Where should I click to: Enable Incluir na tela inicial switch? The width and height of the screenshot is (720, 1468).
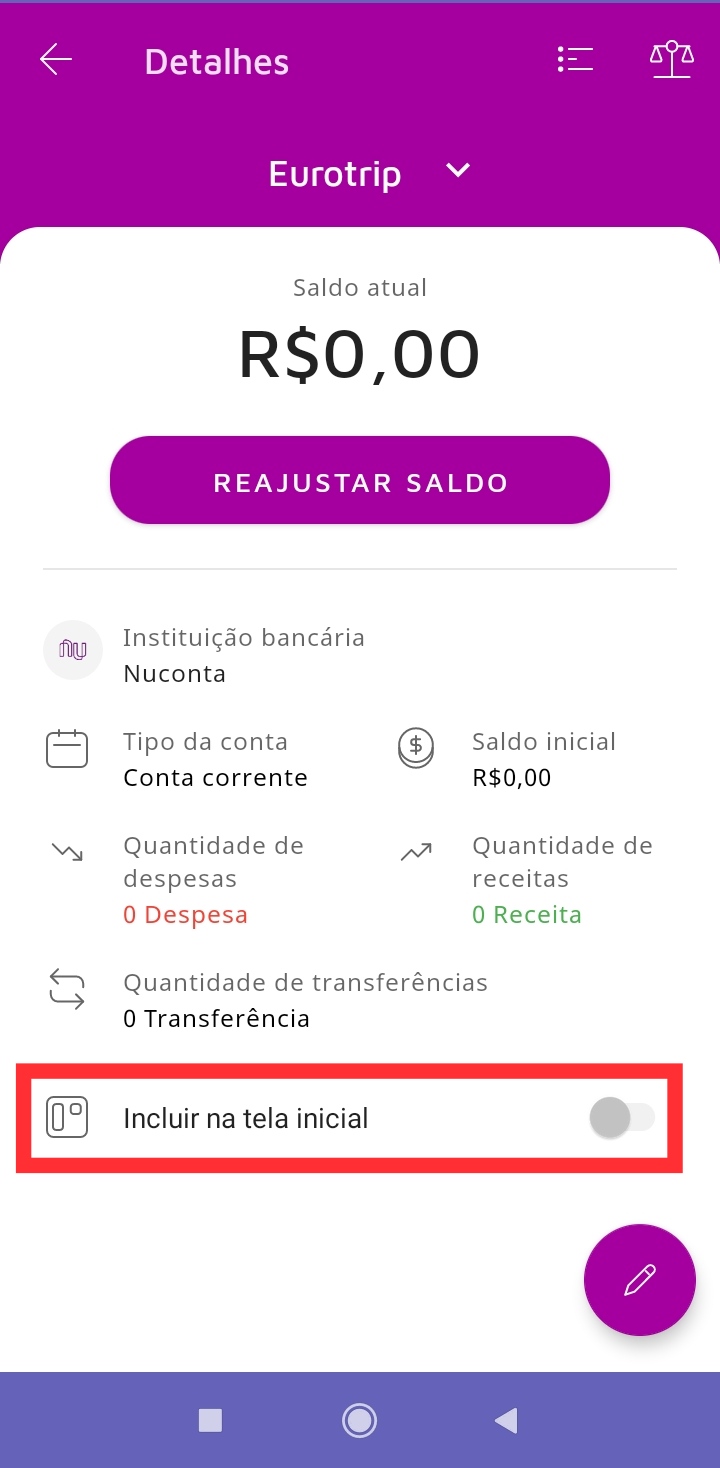622,1118
